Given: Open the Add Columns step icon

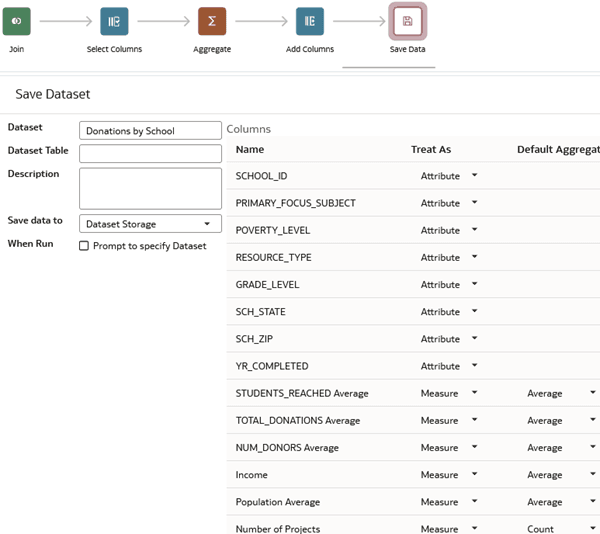Looking at the screenshot, I should 310,21.
